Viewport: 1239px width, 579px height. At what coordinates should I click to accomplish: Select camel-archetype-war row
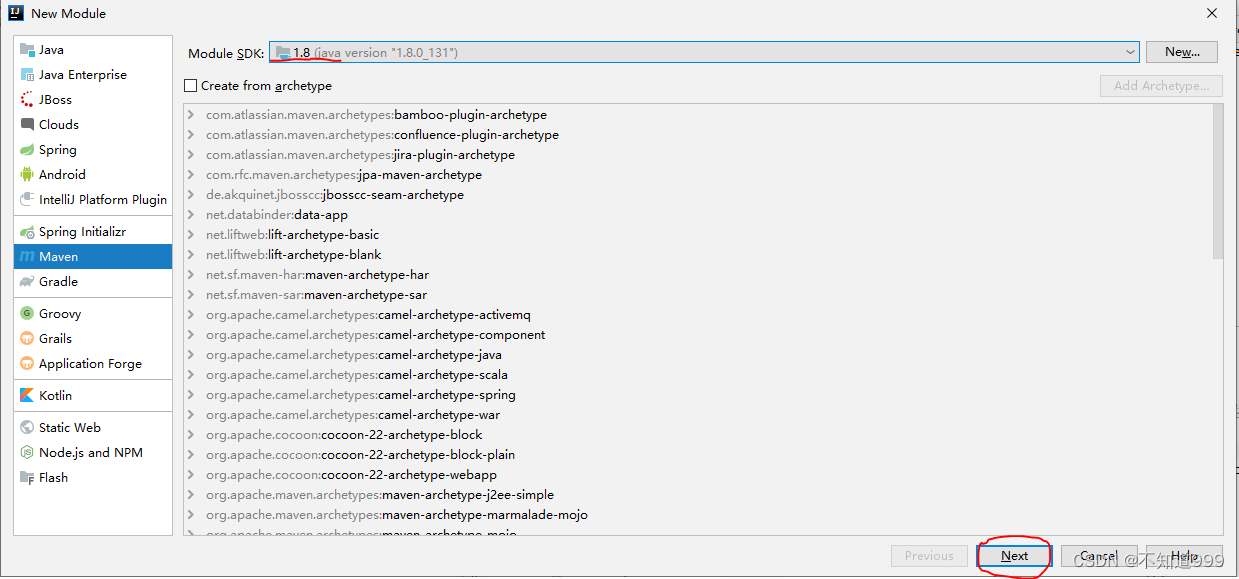click(697, 415)
